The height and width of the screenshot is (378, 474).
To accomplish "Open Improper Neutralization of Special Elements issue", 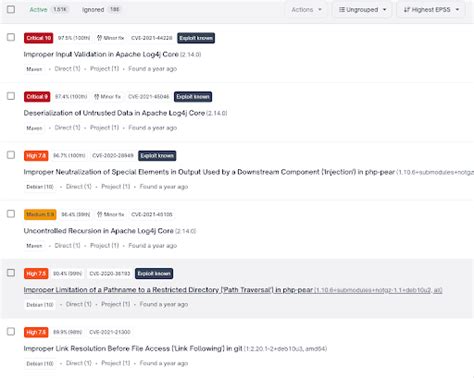I will point(209,172).
